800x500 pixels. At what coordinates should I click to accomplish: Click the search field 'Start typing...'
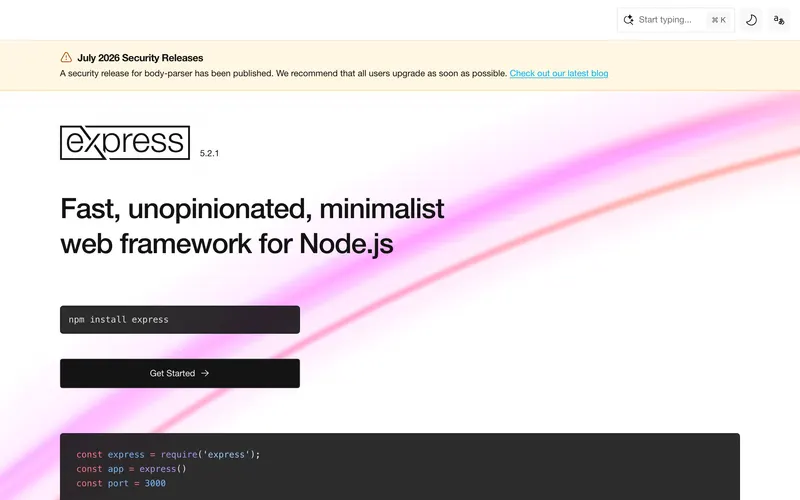click(676, 20)
